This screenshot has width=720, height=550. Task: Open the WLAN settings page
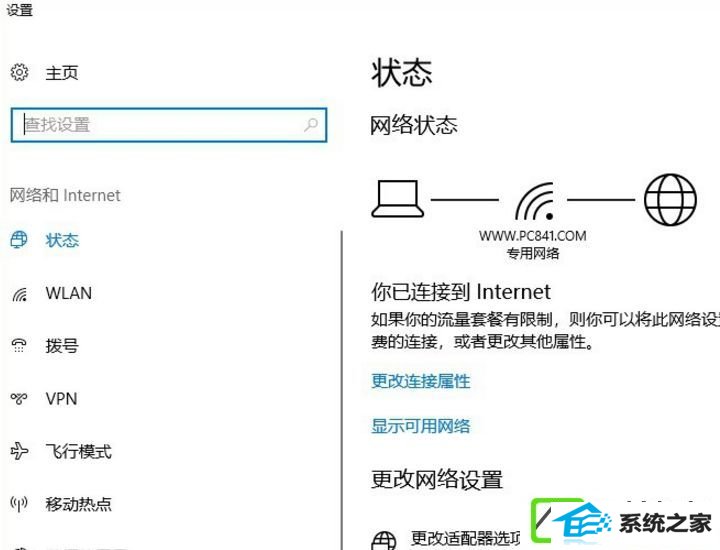pos(69,293)
